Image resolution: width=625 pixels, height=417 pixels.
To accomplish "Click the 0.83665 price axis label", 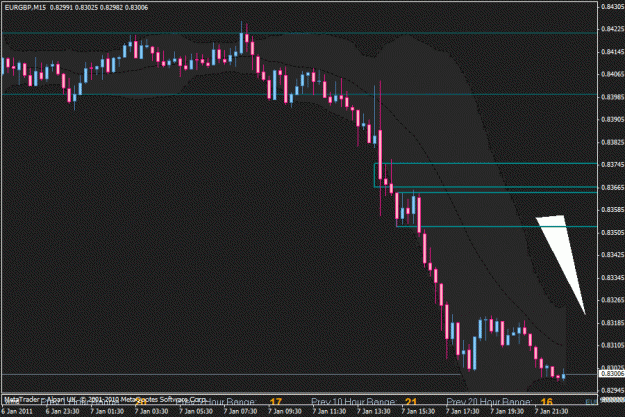I will pyautogui.click(x=613, y=187).
